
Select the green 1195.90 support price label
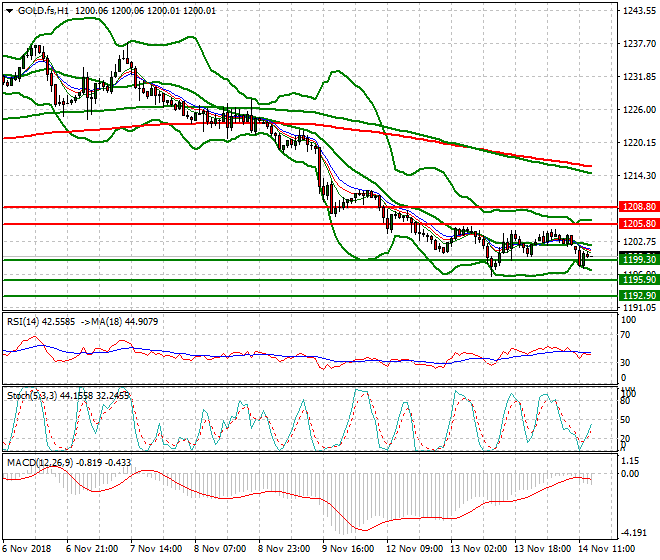tap(639, 280)
